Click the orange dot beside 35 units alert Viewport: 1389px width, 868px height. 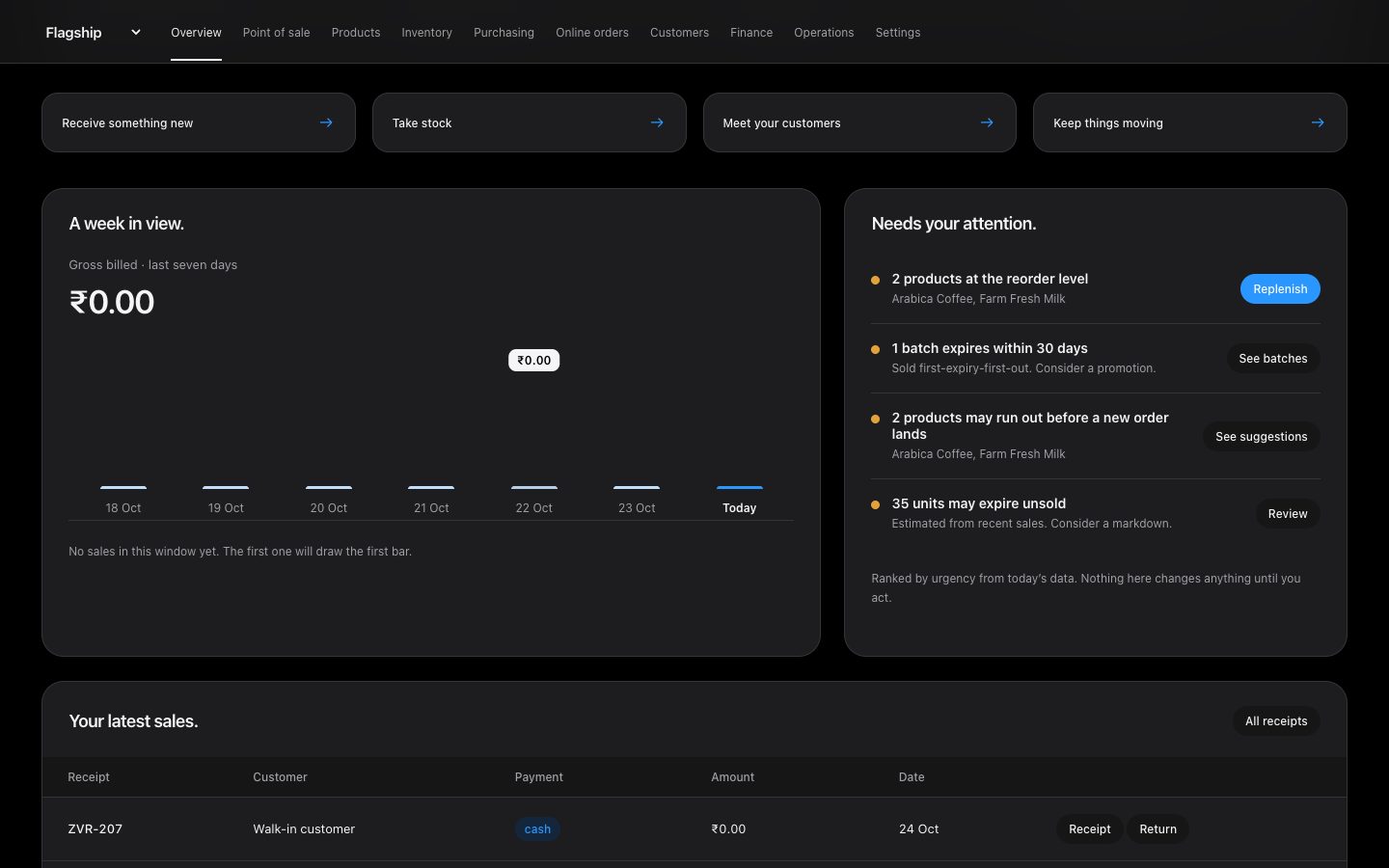(876, 504)
